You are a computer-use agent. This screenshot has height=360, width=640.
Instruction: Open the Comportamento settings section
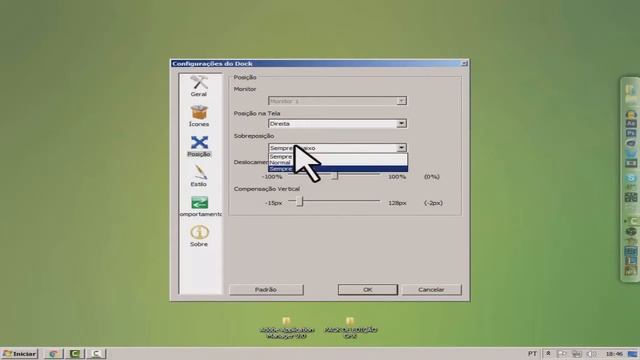[200, 206]
